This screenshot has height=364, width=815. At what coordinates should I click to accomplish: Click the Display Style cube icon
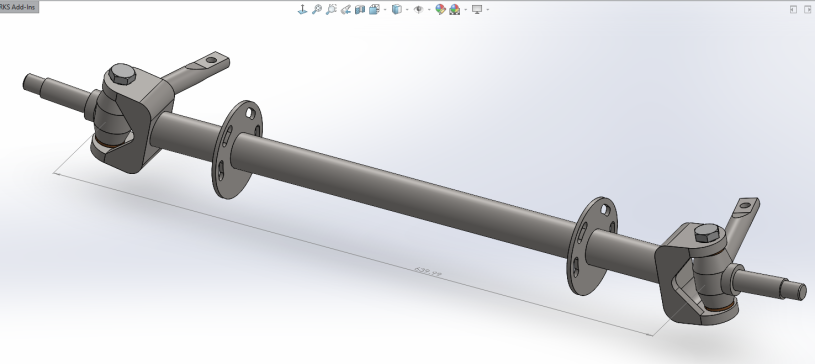coord(397,9)
